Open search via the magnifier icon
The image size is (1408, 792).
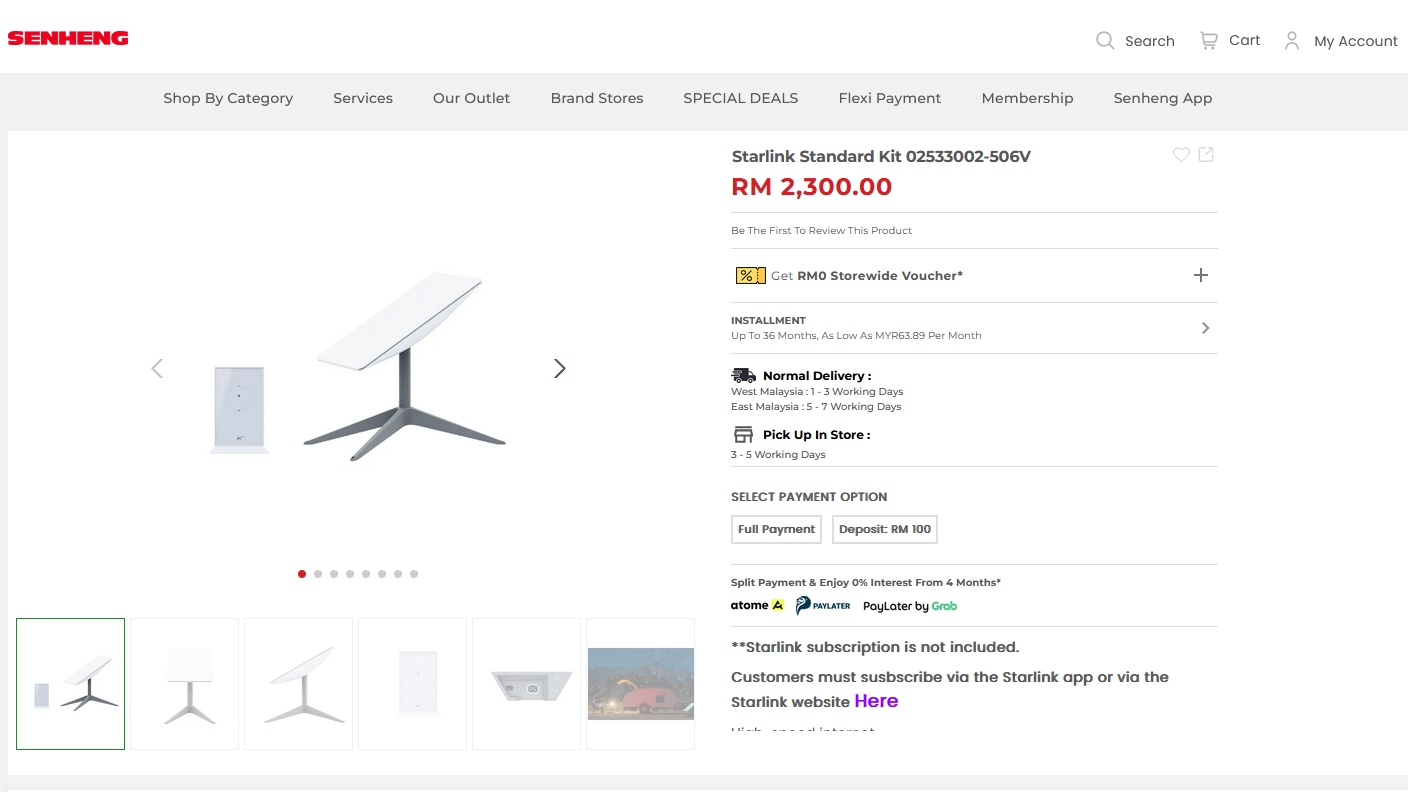pyautogui.click(x=1105, y=41)
